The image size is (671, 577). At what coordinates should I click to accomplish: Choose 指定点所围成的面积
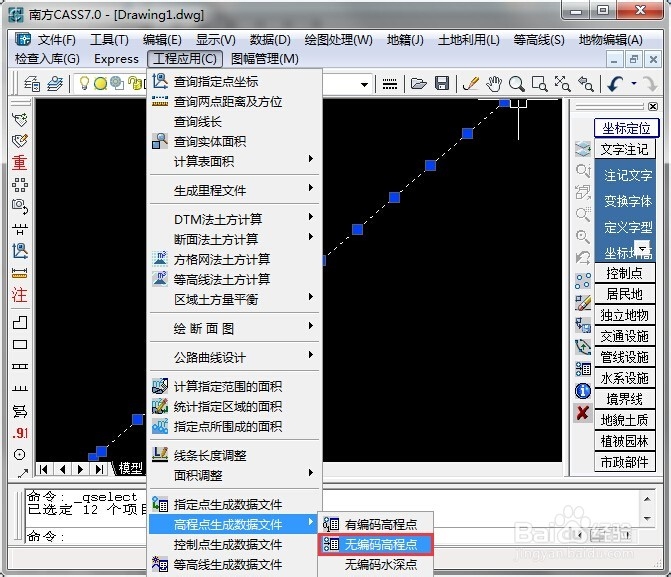235,426
